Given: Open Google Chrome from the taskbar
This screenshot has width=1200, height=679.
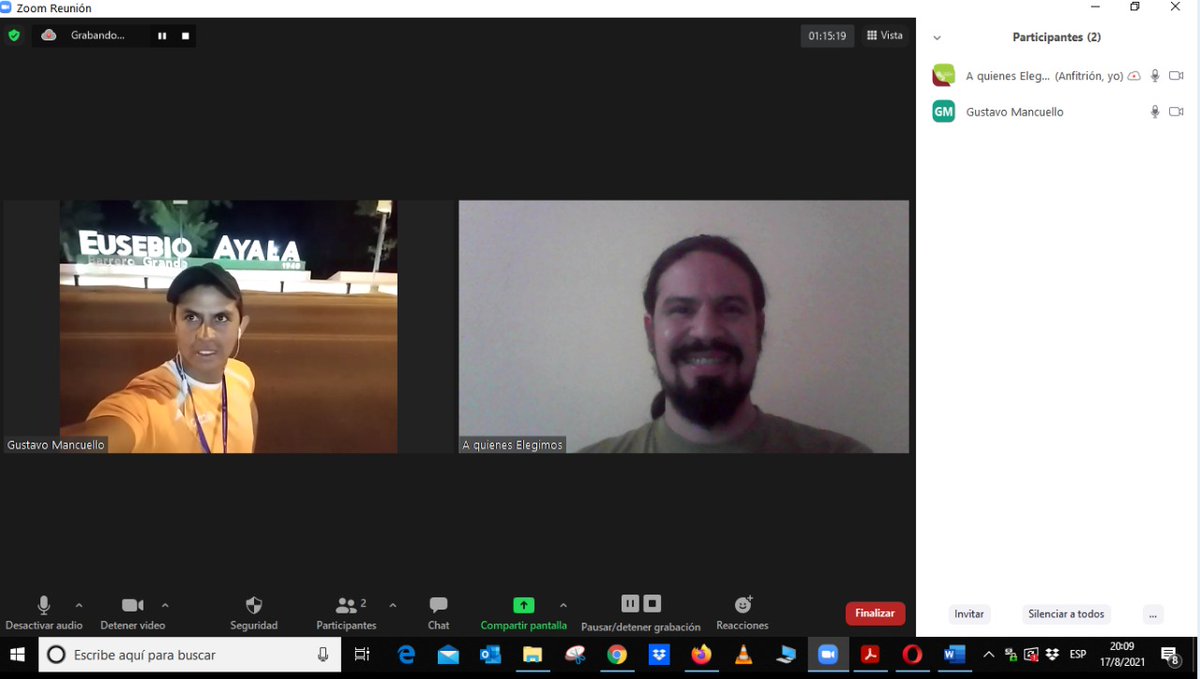Looking at the screenshot, I should [x=617, y=654].
